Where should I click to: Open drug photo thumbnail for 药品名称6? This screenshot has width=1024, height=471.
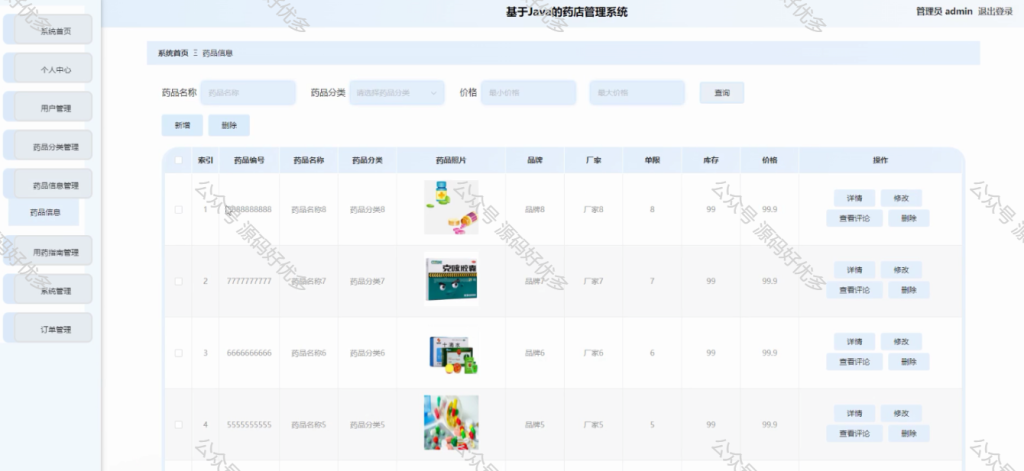tap(451, 351)
